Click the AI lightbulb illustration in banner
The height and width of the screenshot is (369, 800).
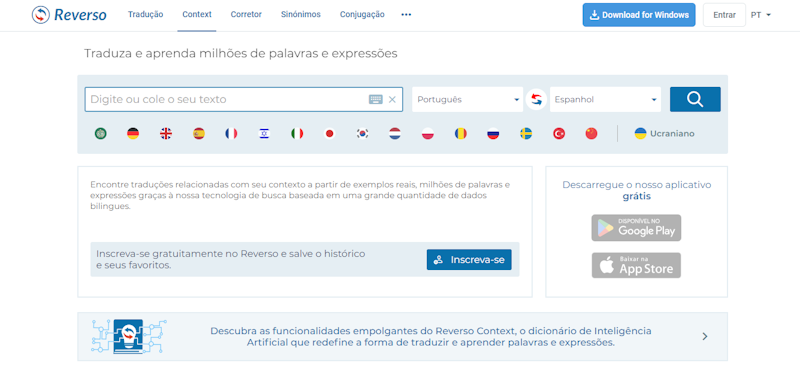129,336
